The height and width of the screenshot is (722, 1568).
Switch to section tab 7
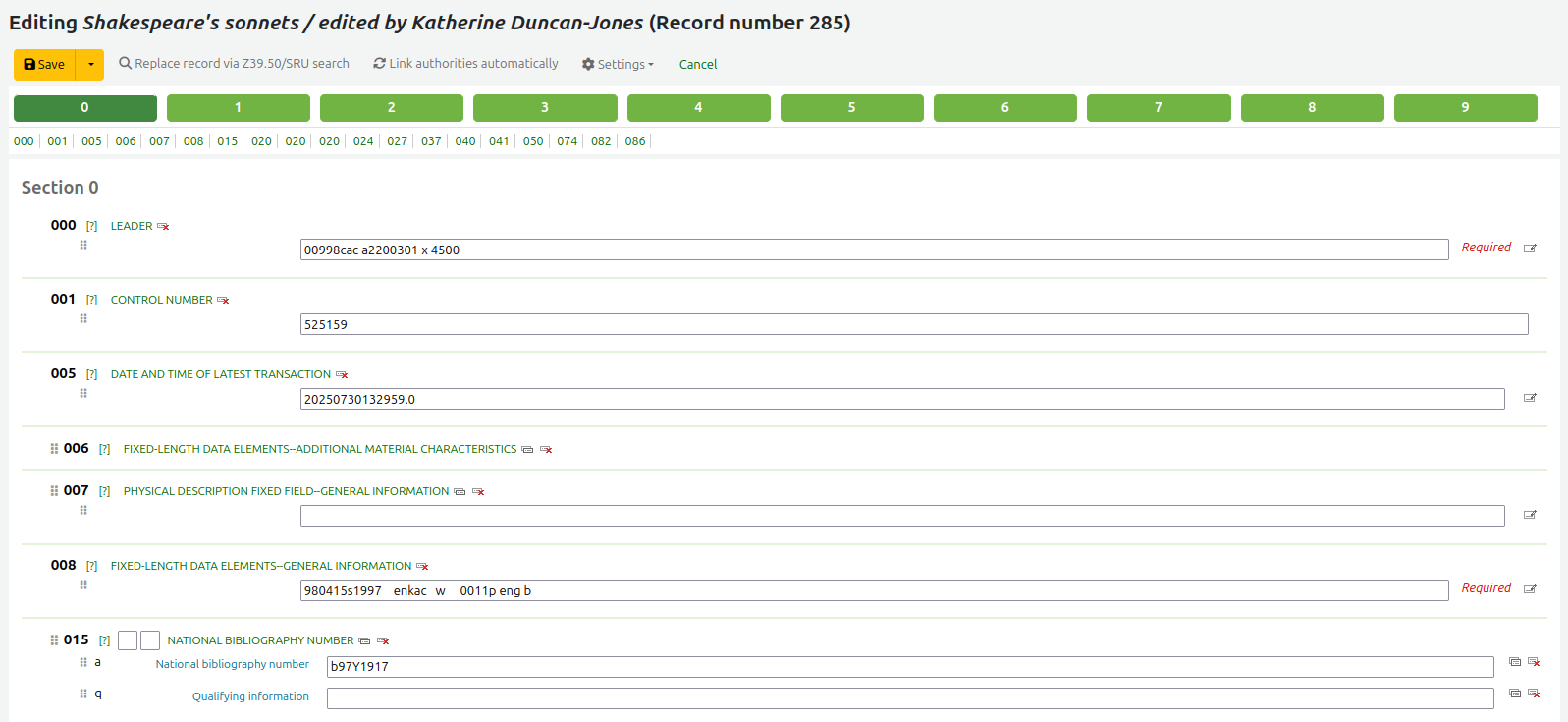pyautogui.click(x=1158, y=108)
